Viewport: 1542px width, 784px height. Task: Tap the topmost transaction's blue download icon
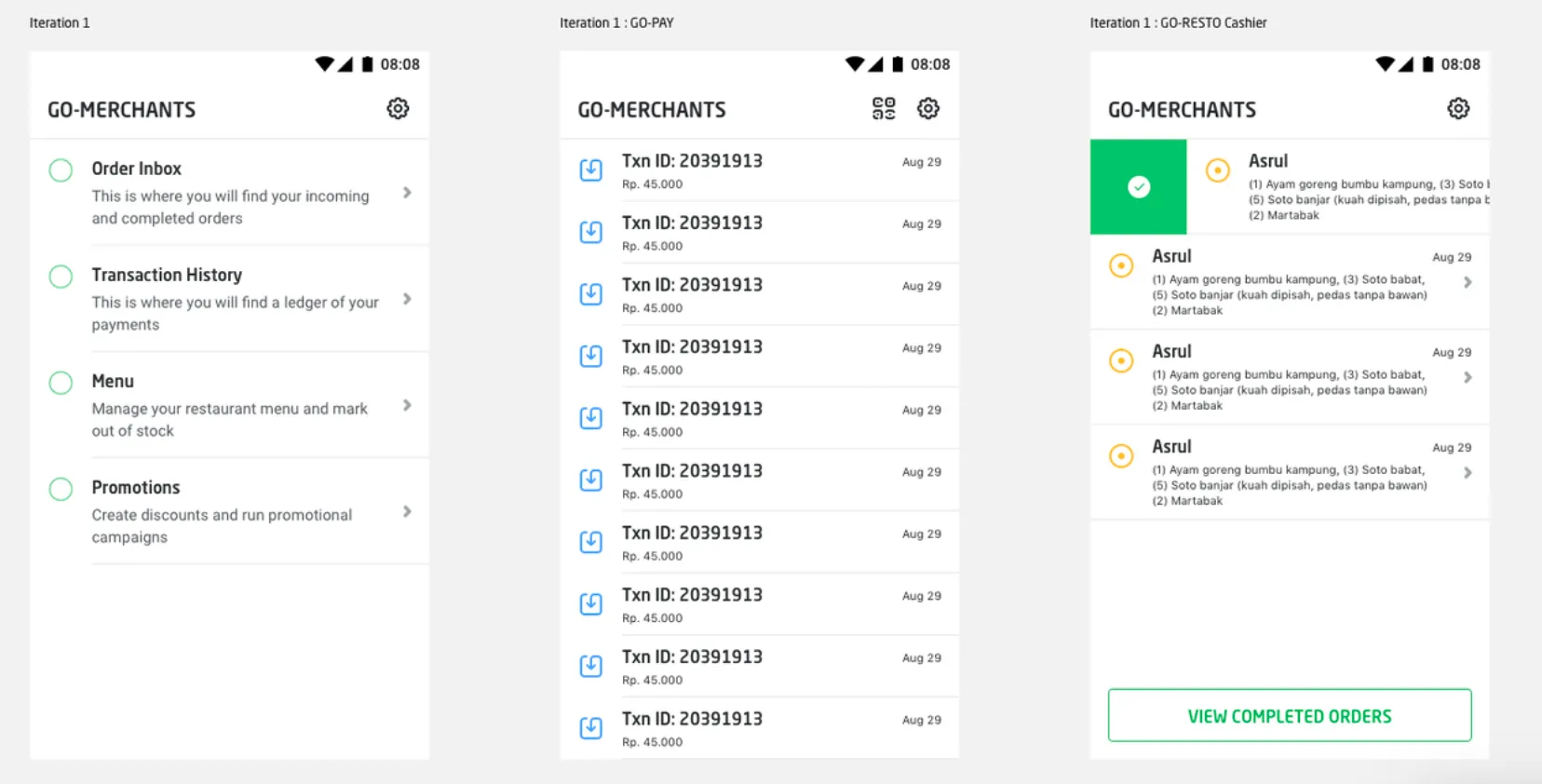(x=591, y=170)
